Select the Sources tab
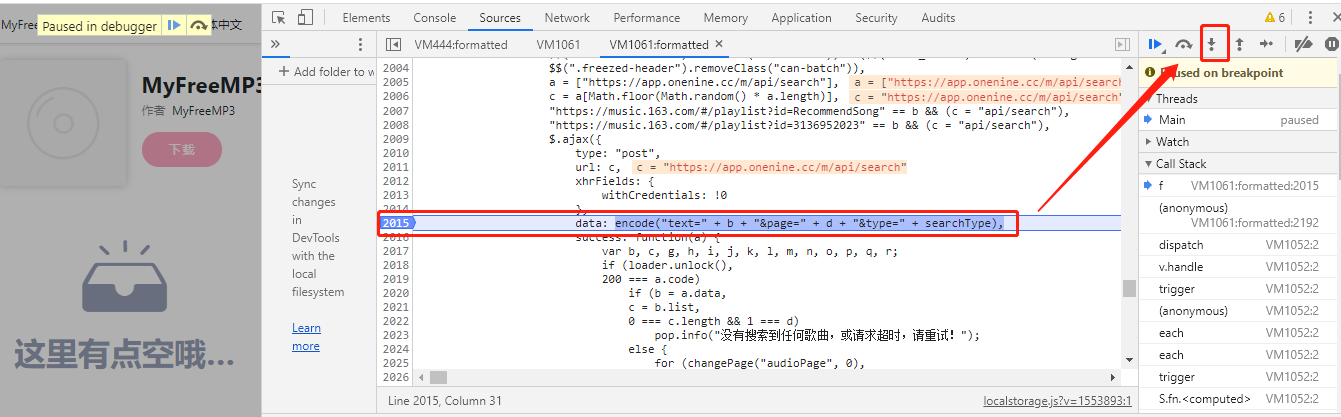 pos(500,17)
